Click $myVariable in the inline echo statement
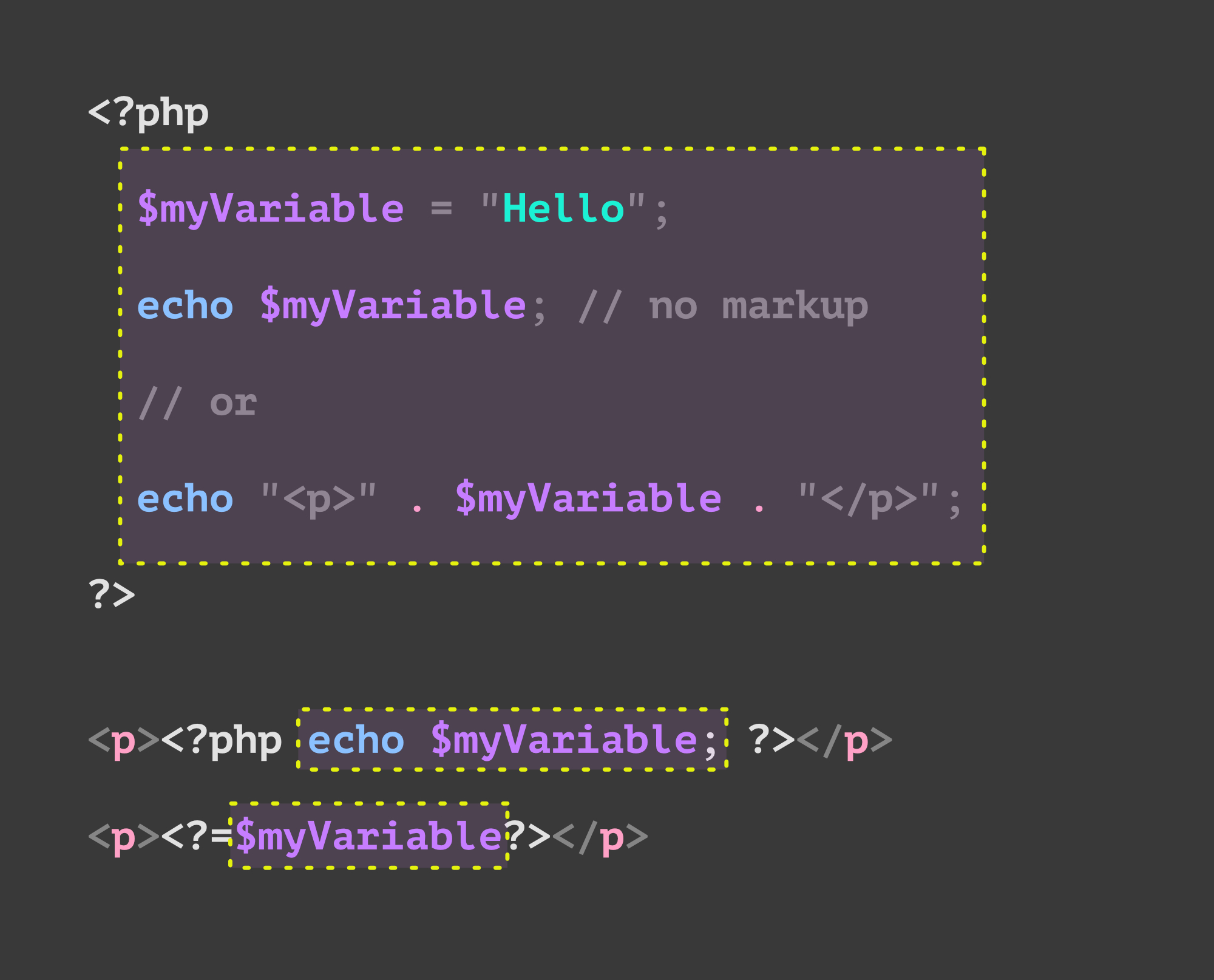The width and height of the screenshot is (1214, 980). pos(564,741)
